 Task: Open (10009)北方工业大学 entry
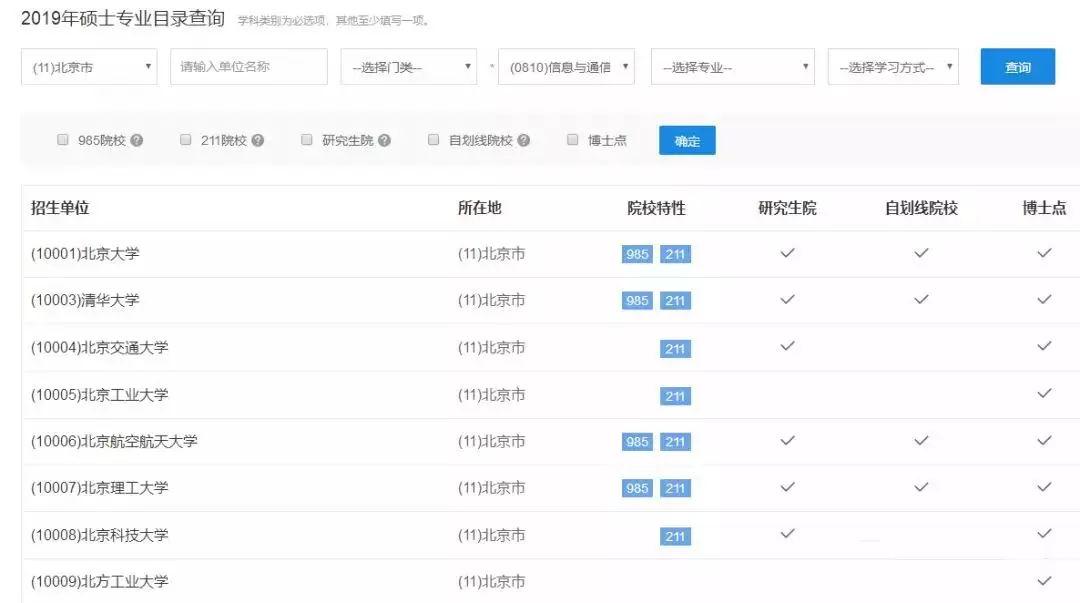point(100,582)
